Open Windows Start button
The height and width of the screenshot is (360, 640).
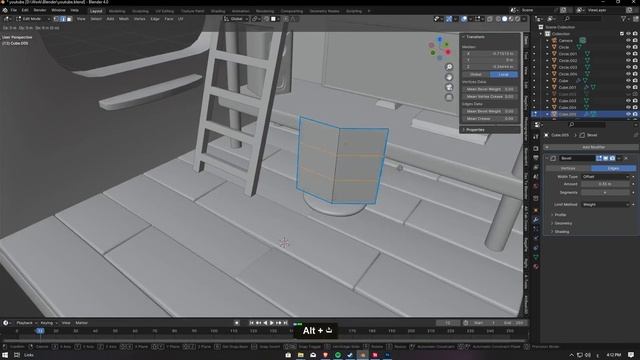tap(5, 355)
